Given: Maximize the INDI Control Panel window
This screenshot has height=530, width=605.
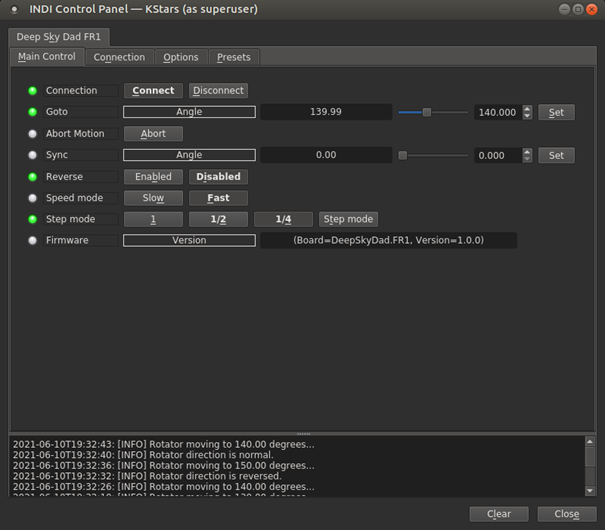Looking at the screenshot, I should click(x=578, y=9).
